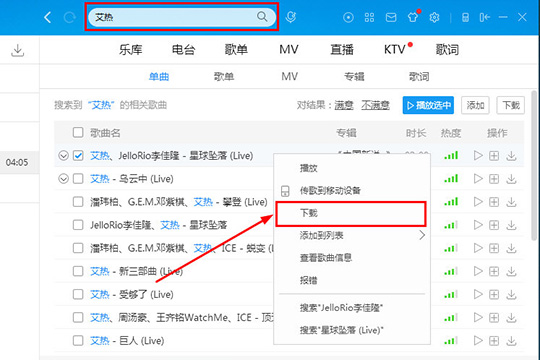Screen dimensions: 540x360
Task: Open 艾热 artist link in 巨人 (Live) row
Action: 100,341
